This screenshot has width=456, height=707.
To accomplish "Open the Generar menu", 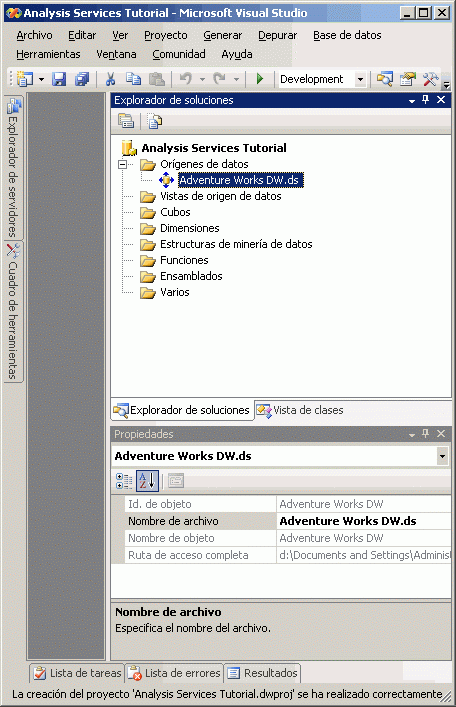I will (222, 35).
